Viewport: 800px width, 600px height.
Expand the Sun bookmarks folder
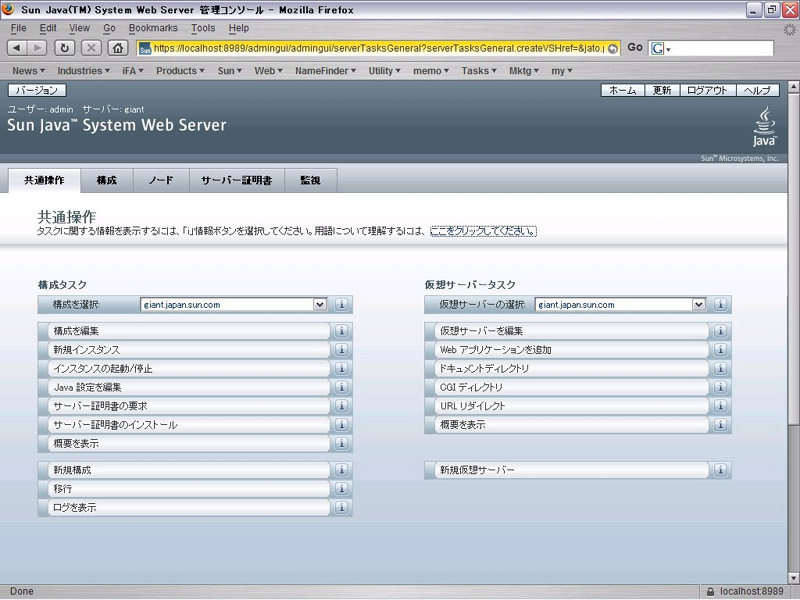point(230,71)
